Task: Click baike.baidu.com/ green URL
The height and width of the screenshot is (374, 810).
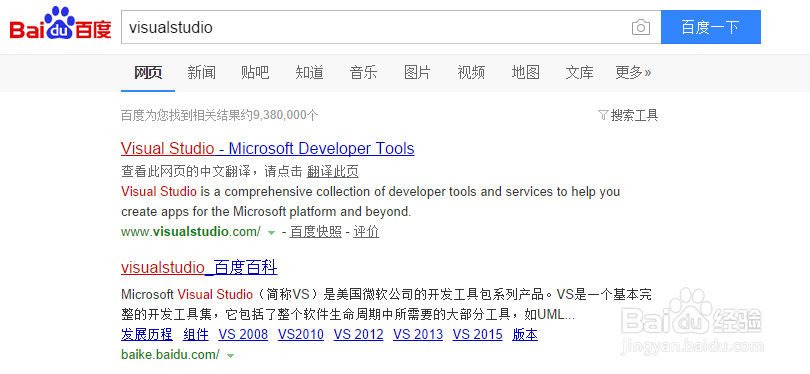Action: [170, 355]
